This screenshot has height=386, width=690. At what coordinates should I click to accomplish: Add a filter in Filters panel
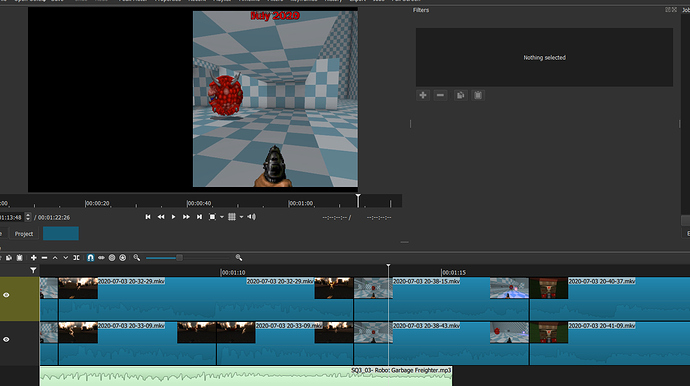click(423, 95)
